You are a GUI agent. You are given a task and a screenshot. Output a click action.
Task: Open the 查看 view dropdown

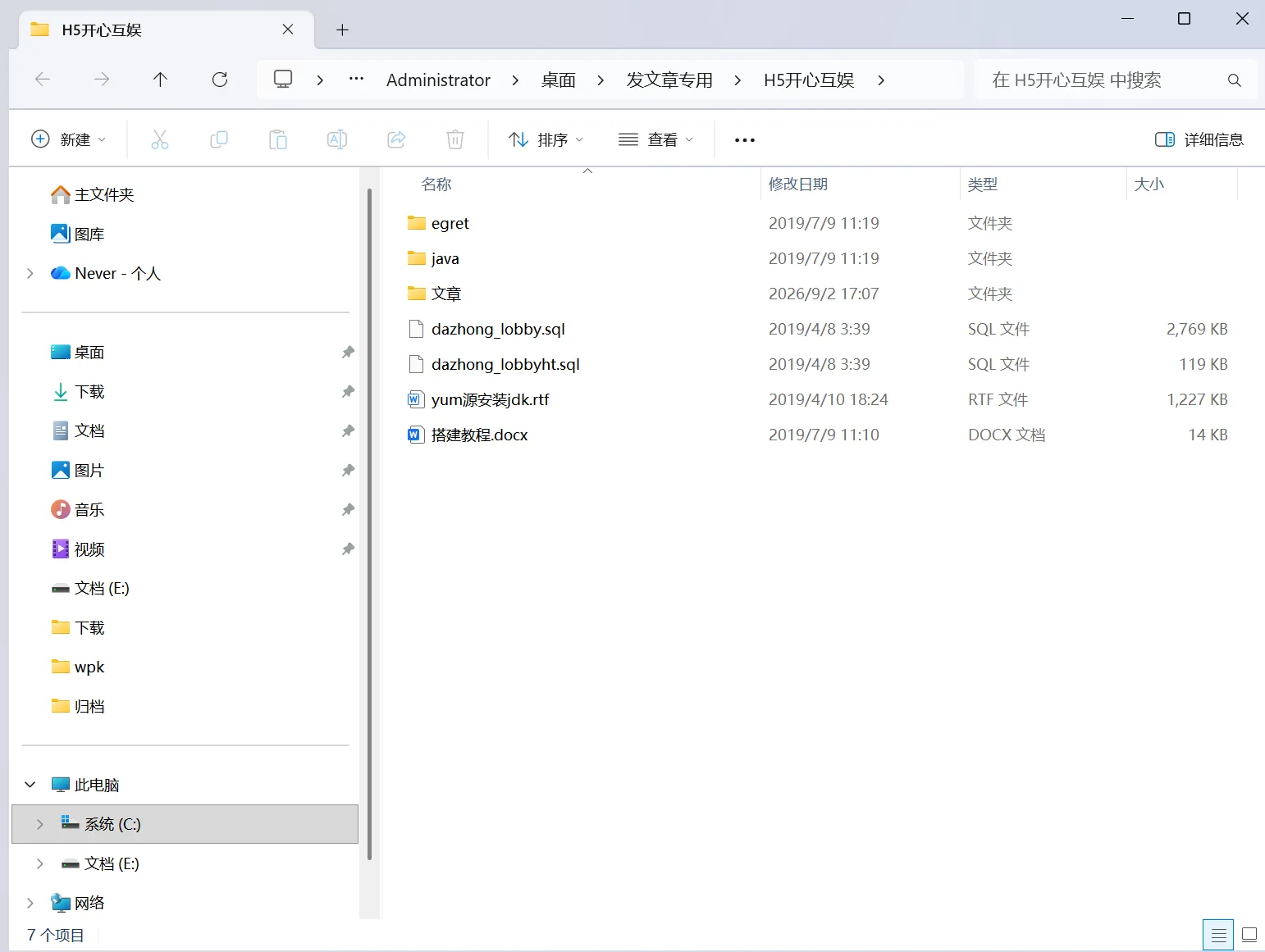tap(655, 139)
